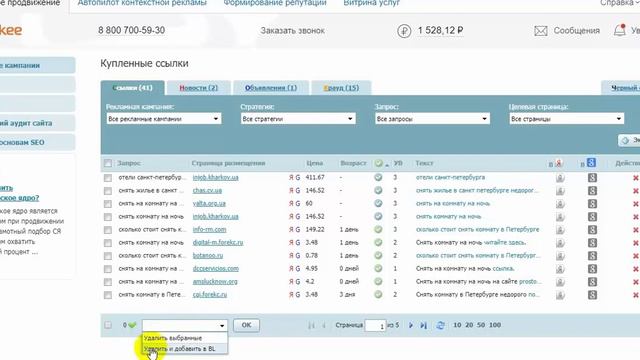Select the Ссылки (41) tab
This screenshot has width=640, height=360.
click(133, 88)
